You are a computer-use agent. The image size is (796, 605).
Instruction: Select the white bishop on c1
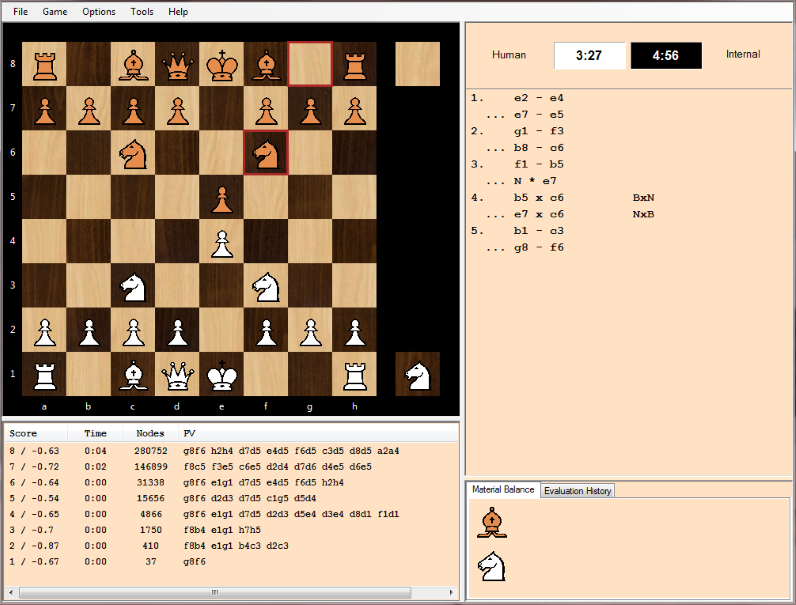click(x=133, y=374)
